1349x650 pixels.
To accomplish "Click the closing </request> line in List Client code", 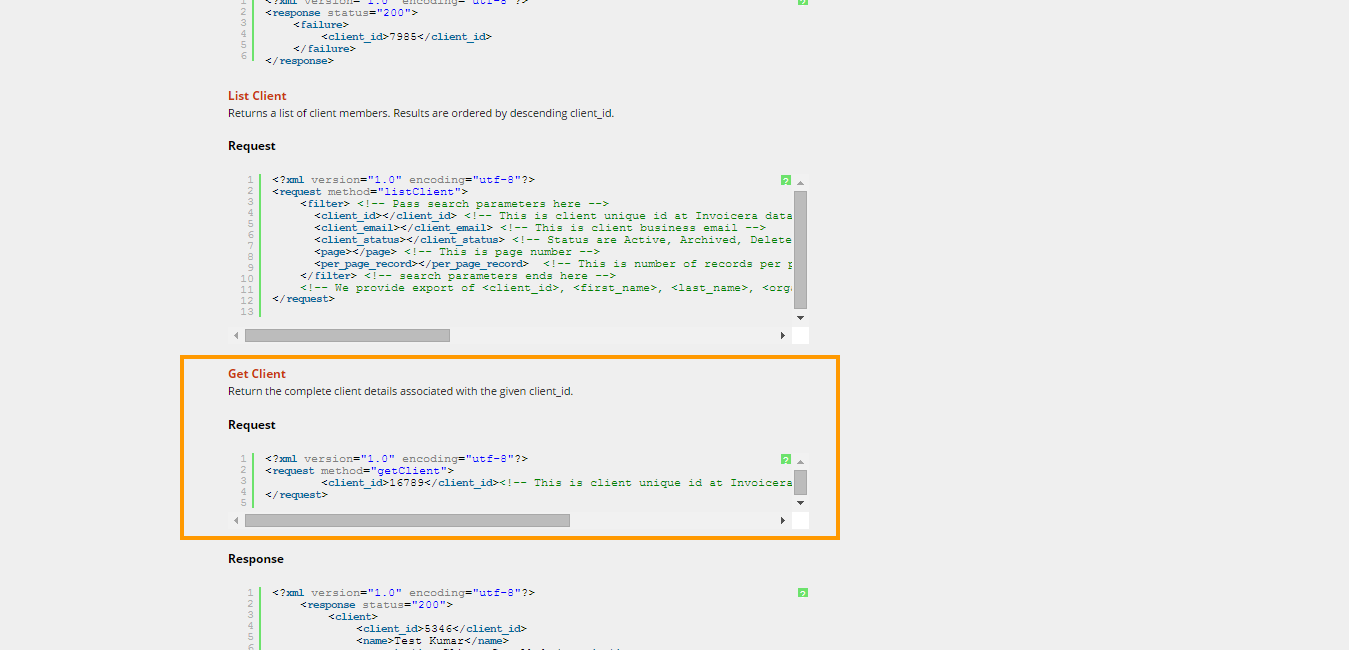I will click(303, 299).
